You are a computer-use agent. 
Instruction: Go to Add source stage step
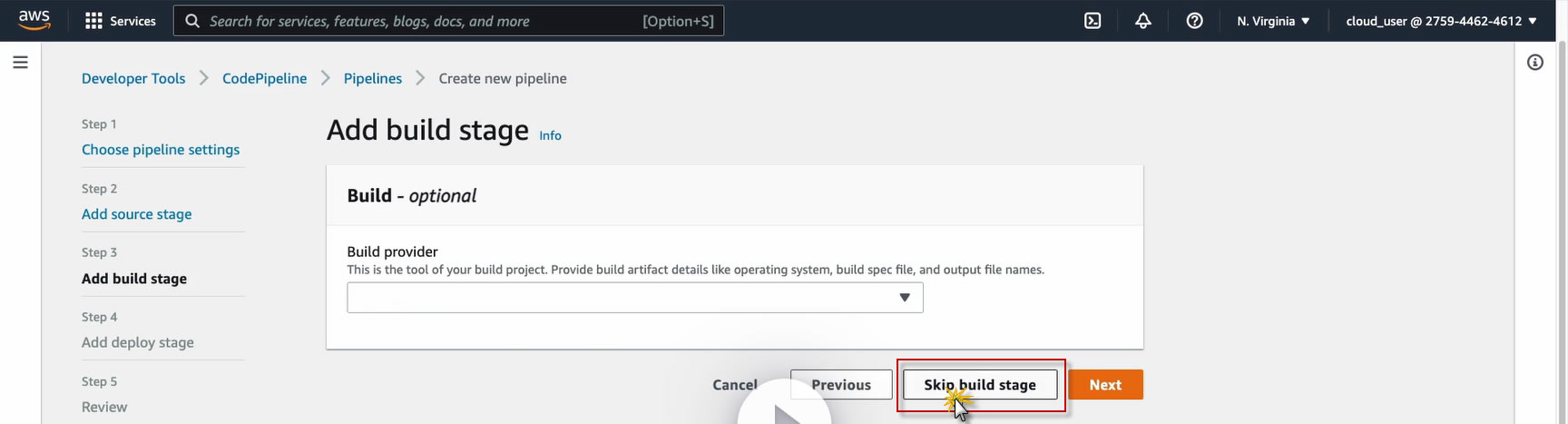(x=136, y=214)
